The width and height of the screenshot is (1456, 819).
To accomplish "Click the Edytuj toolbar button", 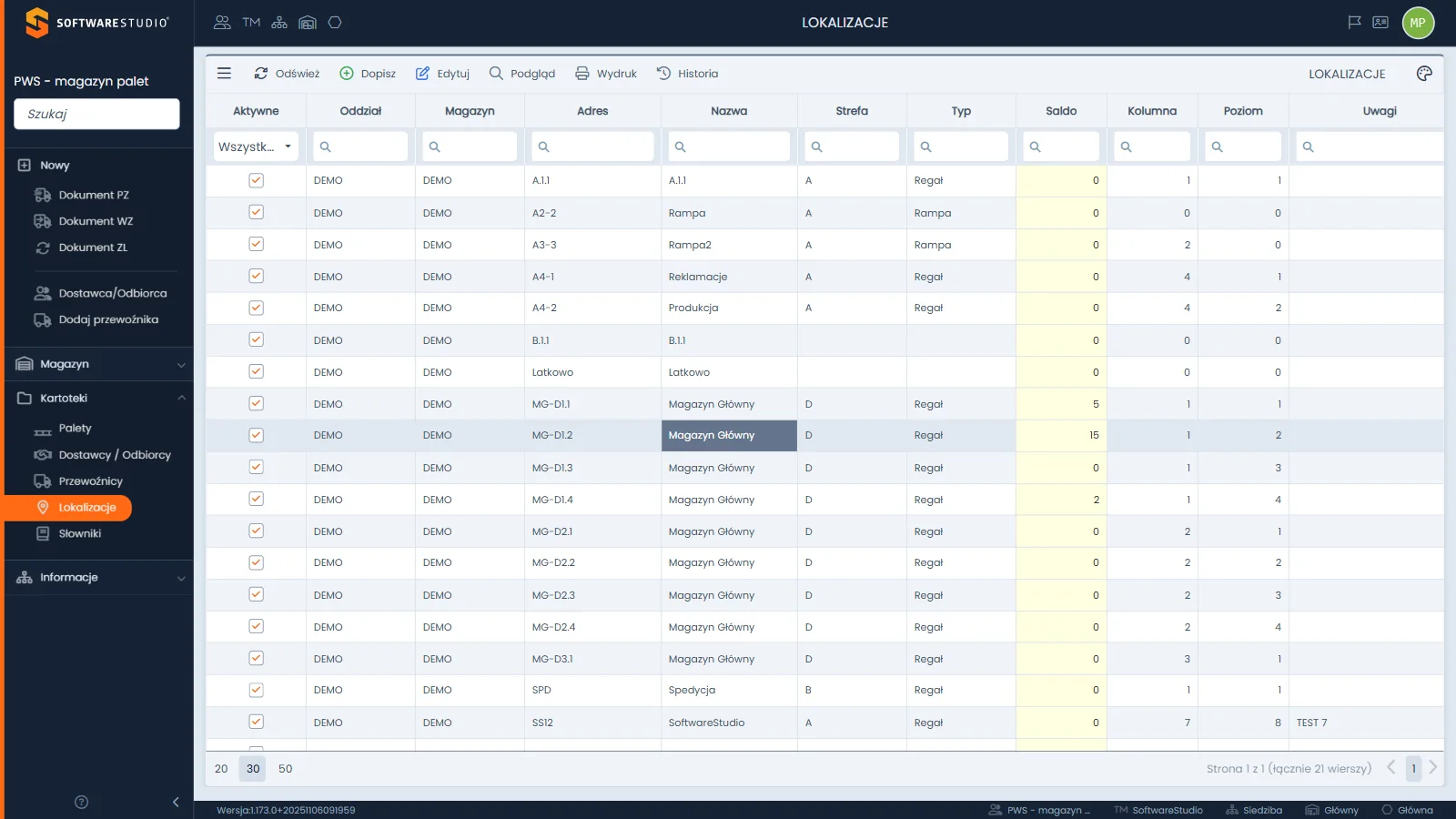I will 442,74.
